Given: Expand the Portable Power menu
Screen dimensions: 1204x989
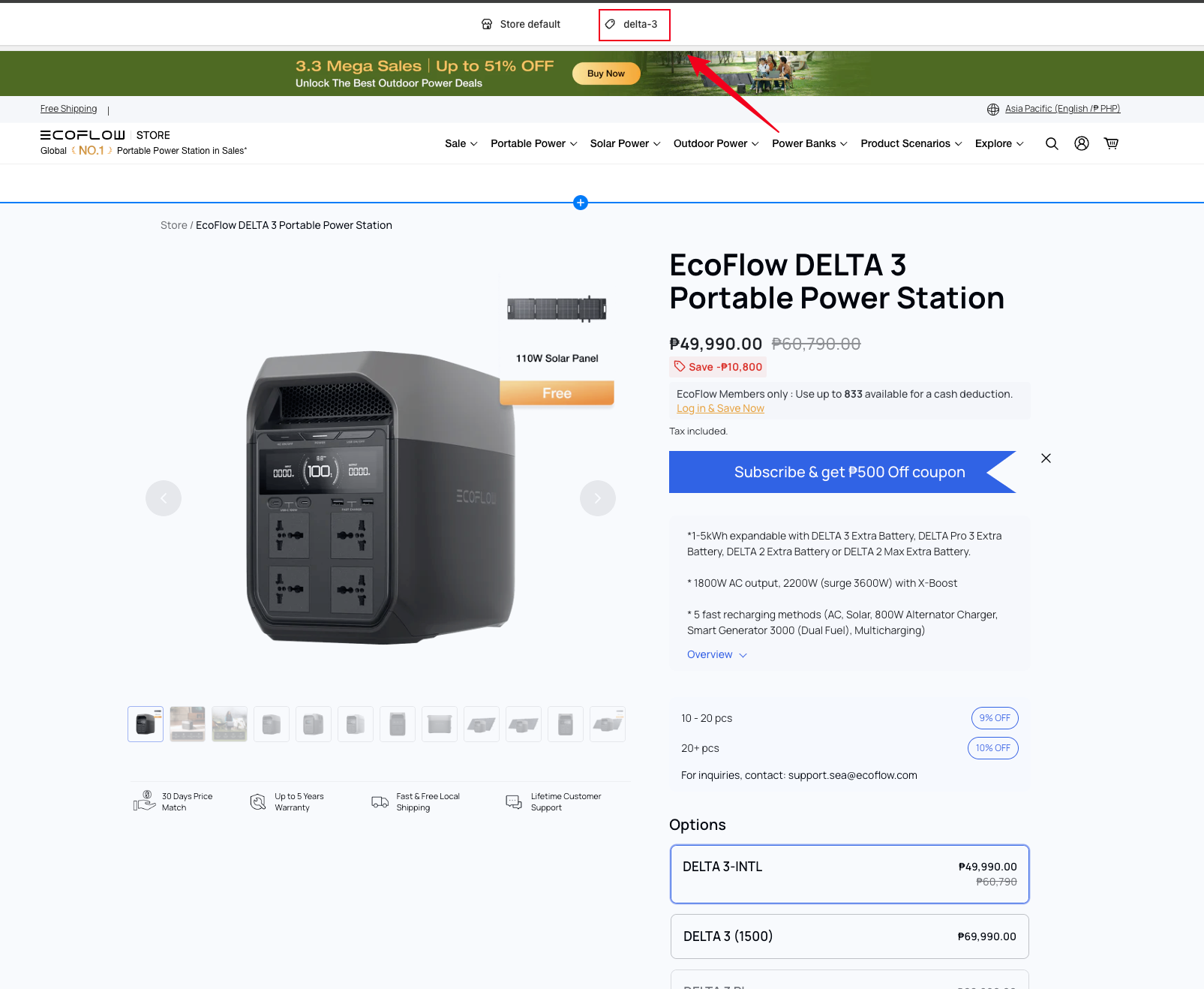Looking at the screenshot, I should tap(533, 143).
